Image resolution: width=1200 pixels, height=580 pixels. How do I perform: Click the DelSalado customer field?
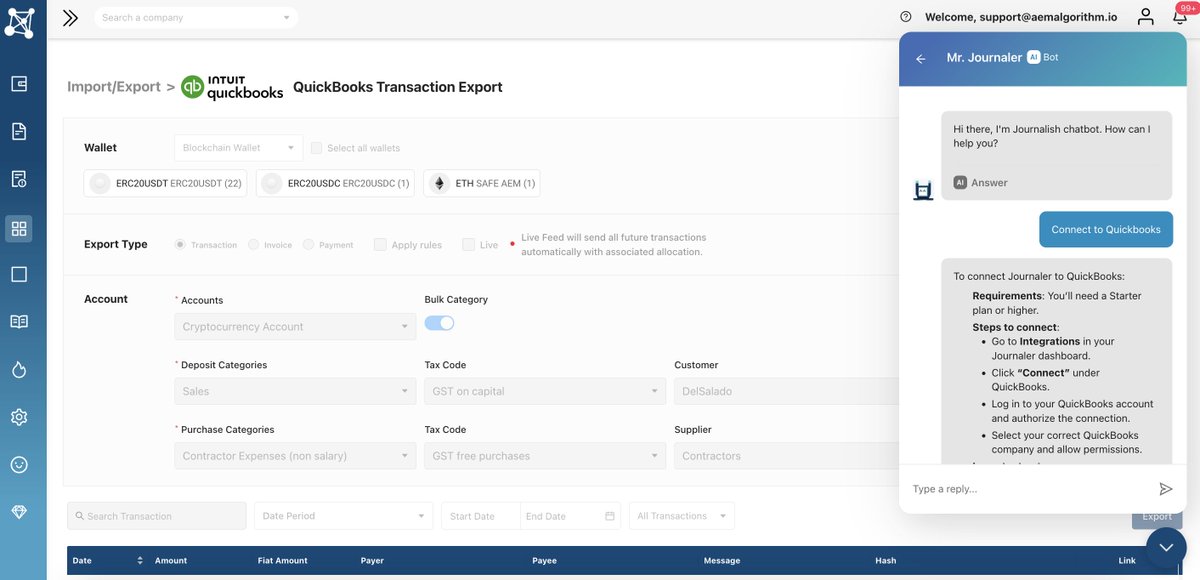point(786,391)
